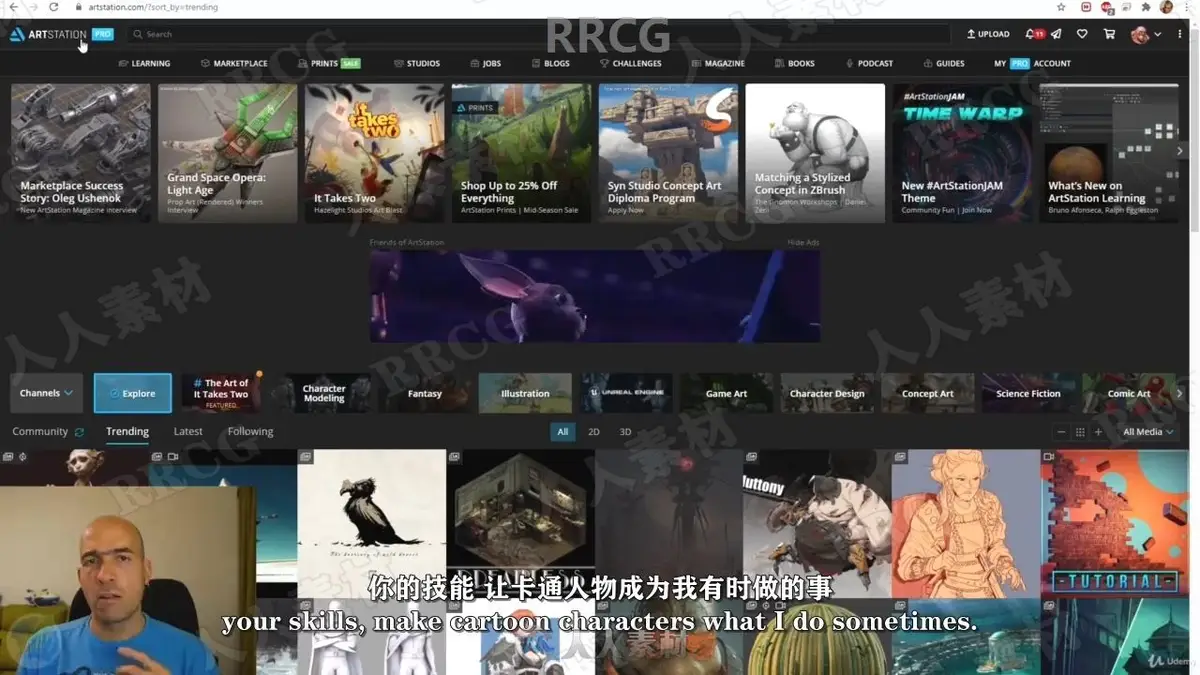Switch to the Latest tab
Image resolution: width=1200 pixels, height=675 pixels.
(188, 432)
